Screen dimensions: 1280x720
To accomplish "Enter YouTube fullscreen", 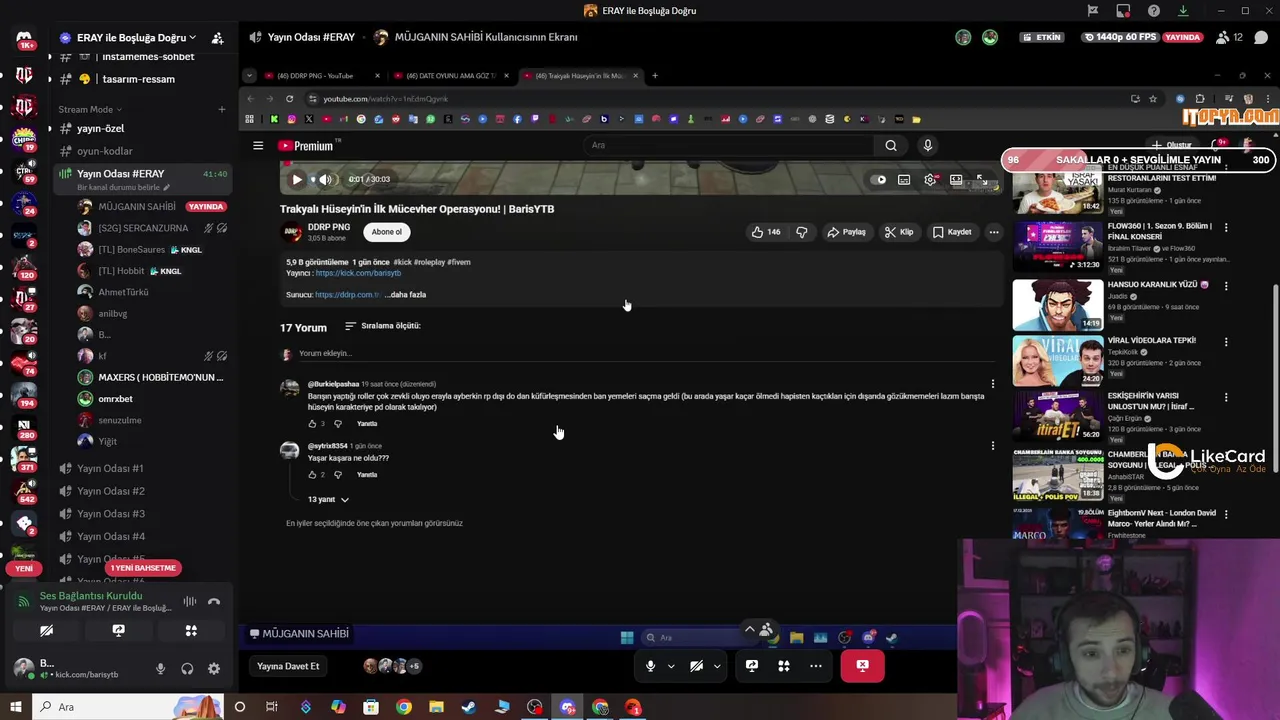I will click(x=982, y=180).
